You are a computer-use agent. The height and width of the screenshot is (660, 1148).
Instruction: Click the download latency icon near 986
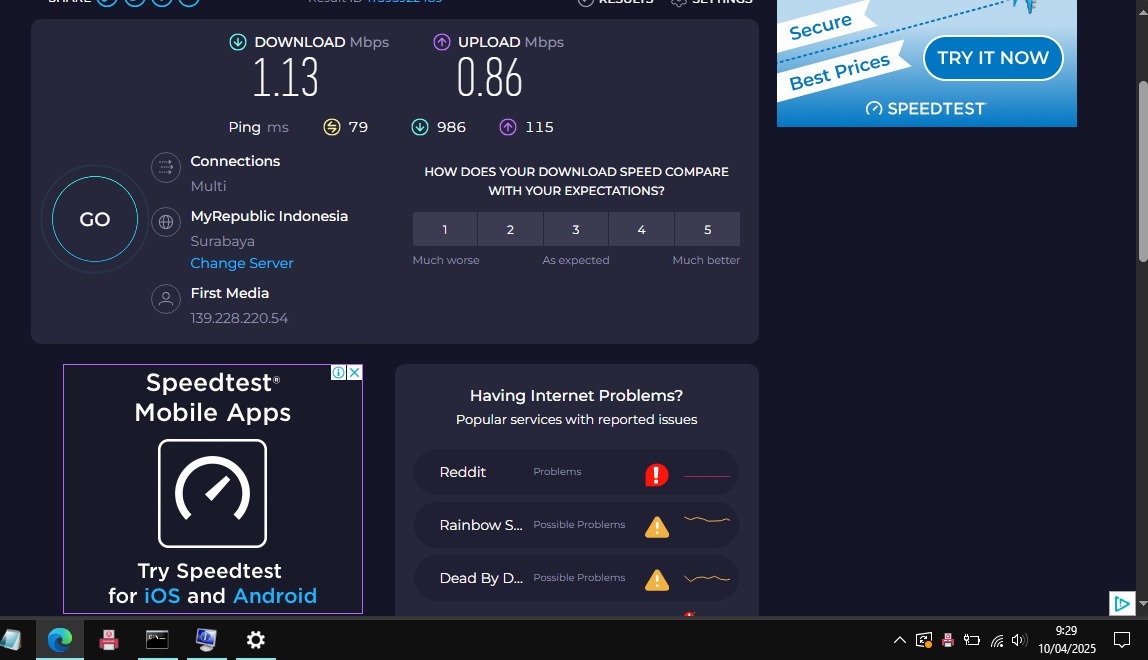coord(420,127)
